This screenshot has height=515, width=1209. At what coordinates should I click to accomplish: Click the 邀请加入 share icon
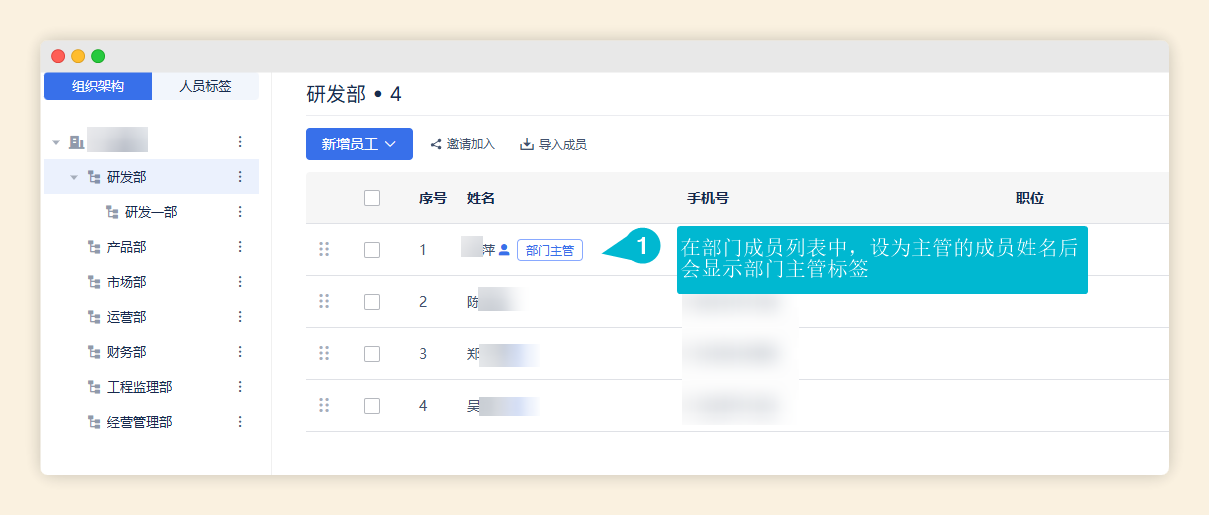436,144
